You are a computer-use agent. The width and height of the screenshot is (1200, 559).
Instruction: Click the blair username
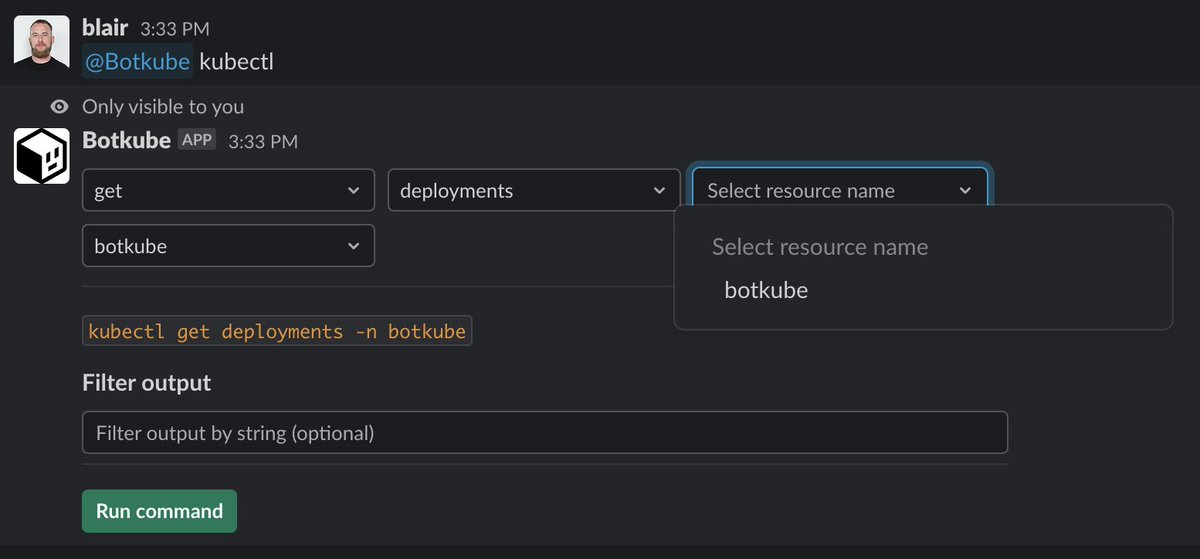(105, 28)
